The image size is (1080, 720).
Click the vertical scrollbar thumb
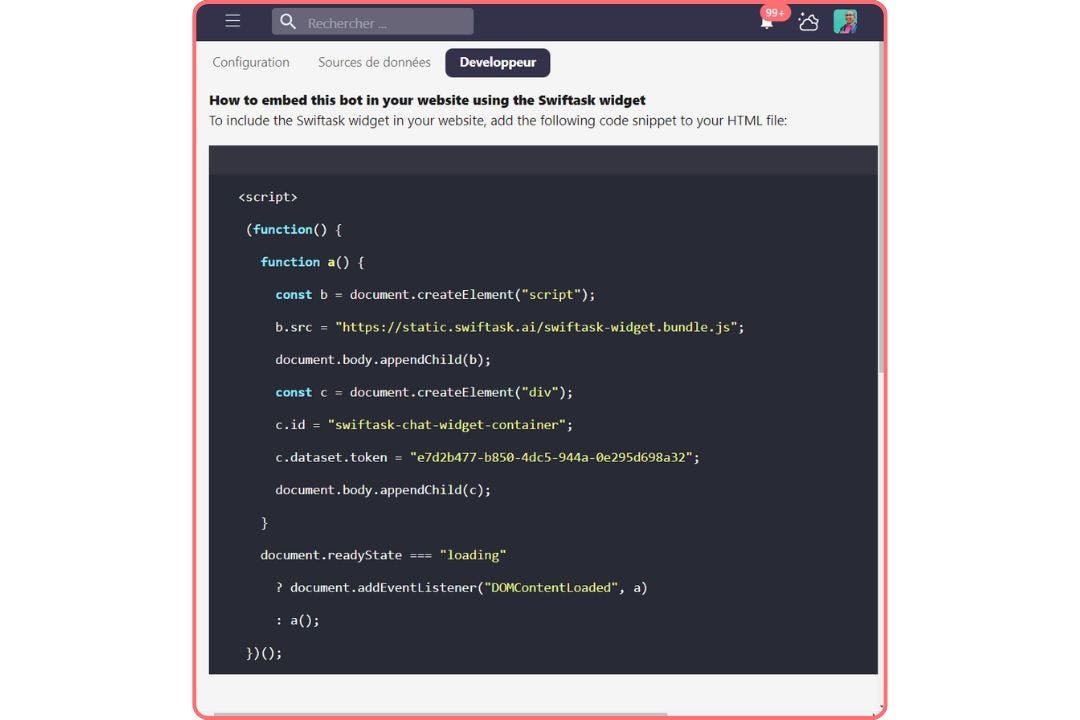[x=880, y=207]
